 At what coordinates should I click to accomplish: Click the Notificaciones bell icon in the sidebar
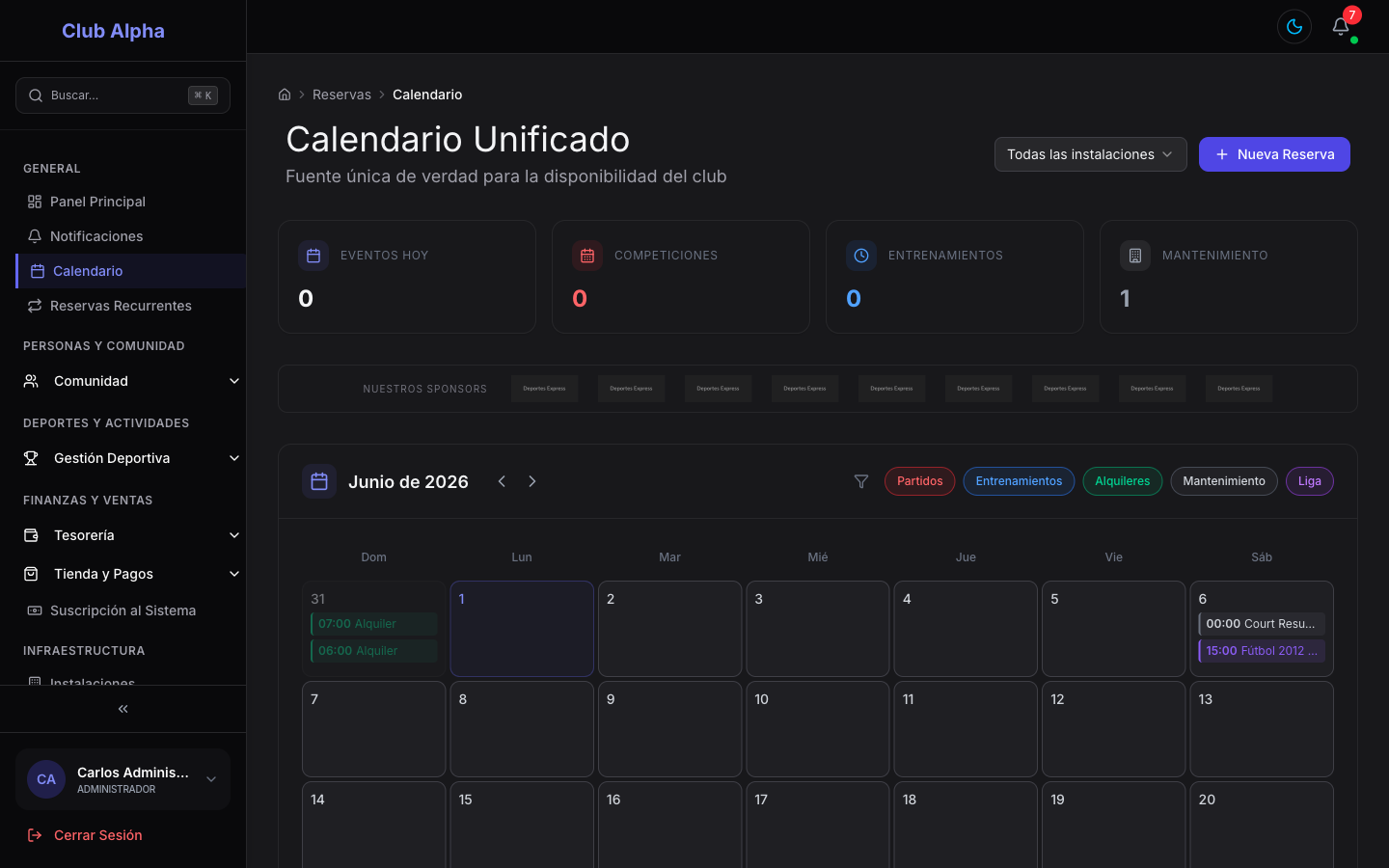[35, 236]
